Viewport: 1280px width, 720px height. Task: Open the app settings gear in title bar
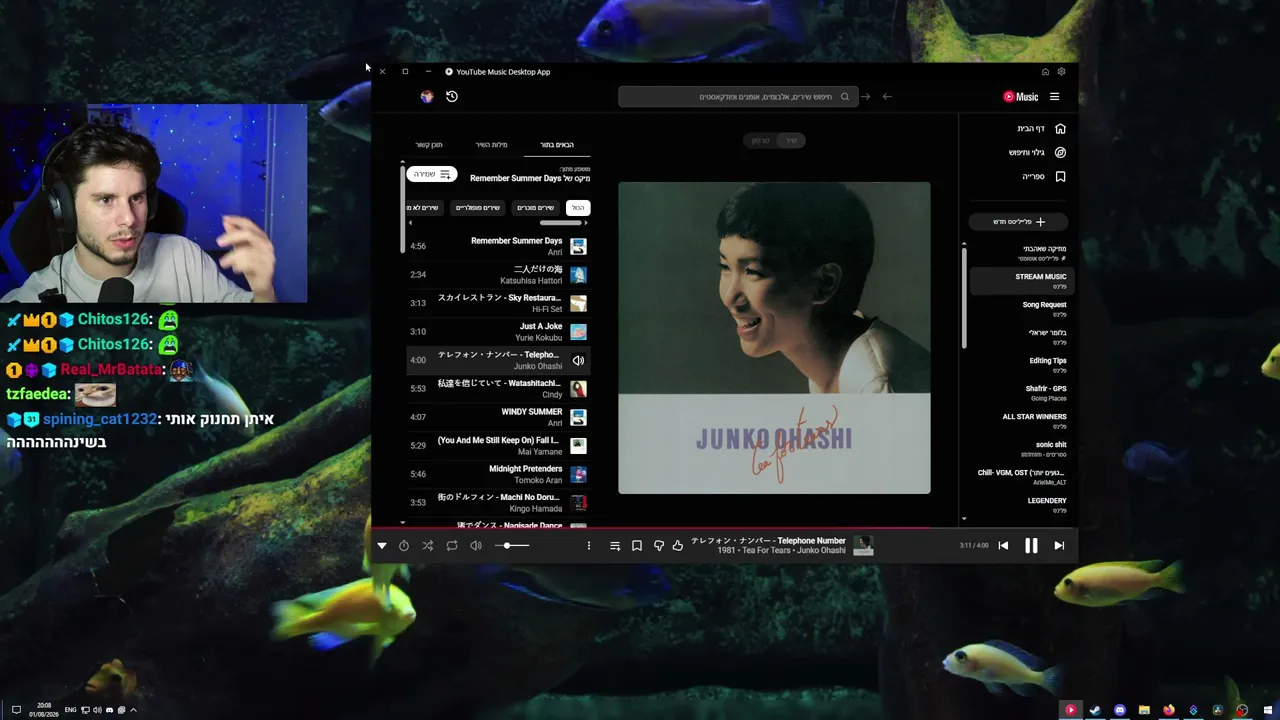coord(1061,72)
